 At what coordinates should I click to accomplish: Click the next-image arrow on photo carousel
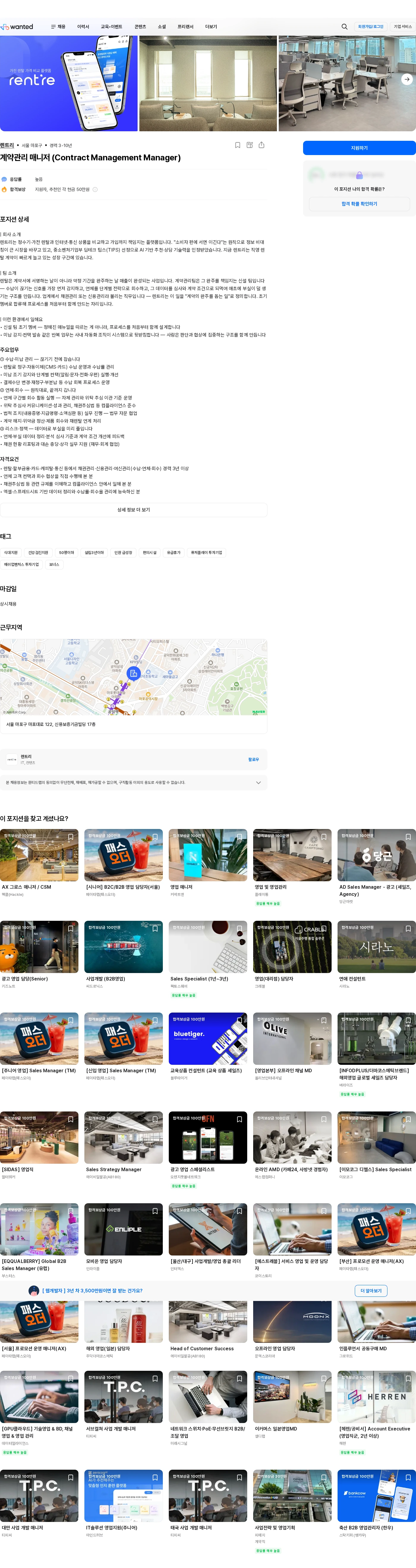(x=407, y=79)
